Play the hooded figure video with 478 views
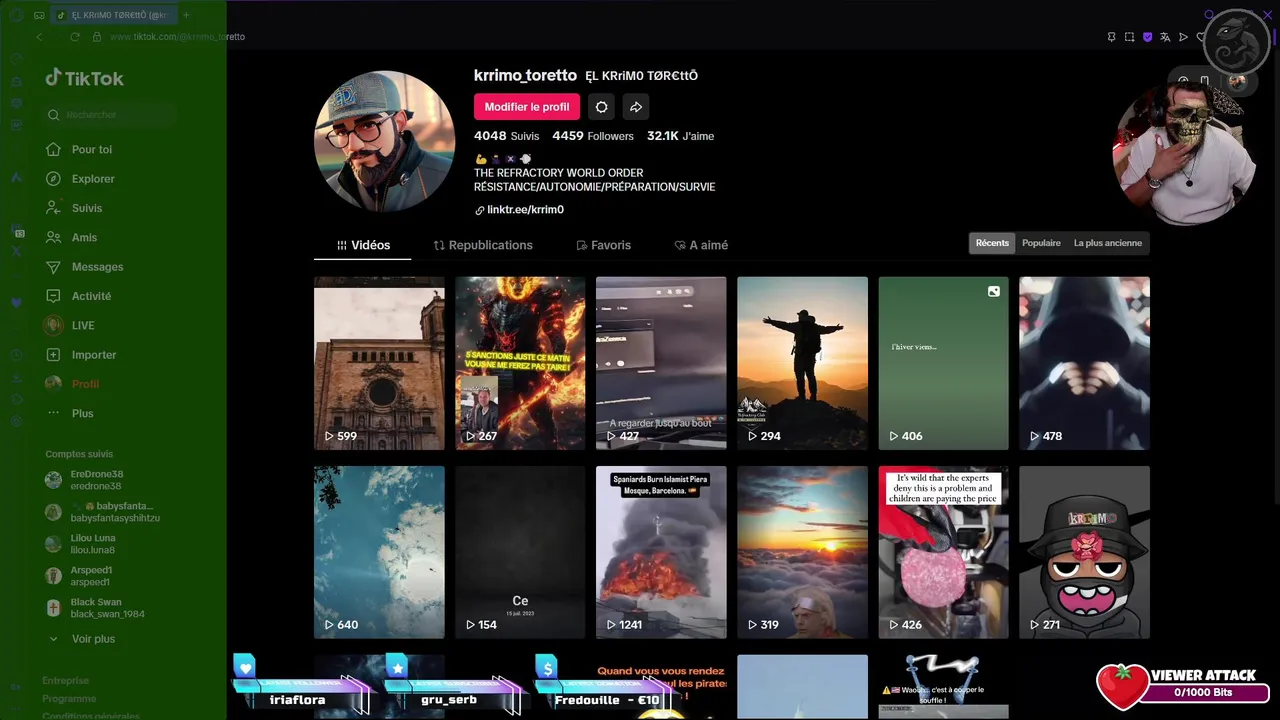1280x720 pixels. 1084,363
